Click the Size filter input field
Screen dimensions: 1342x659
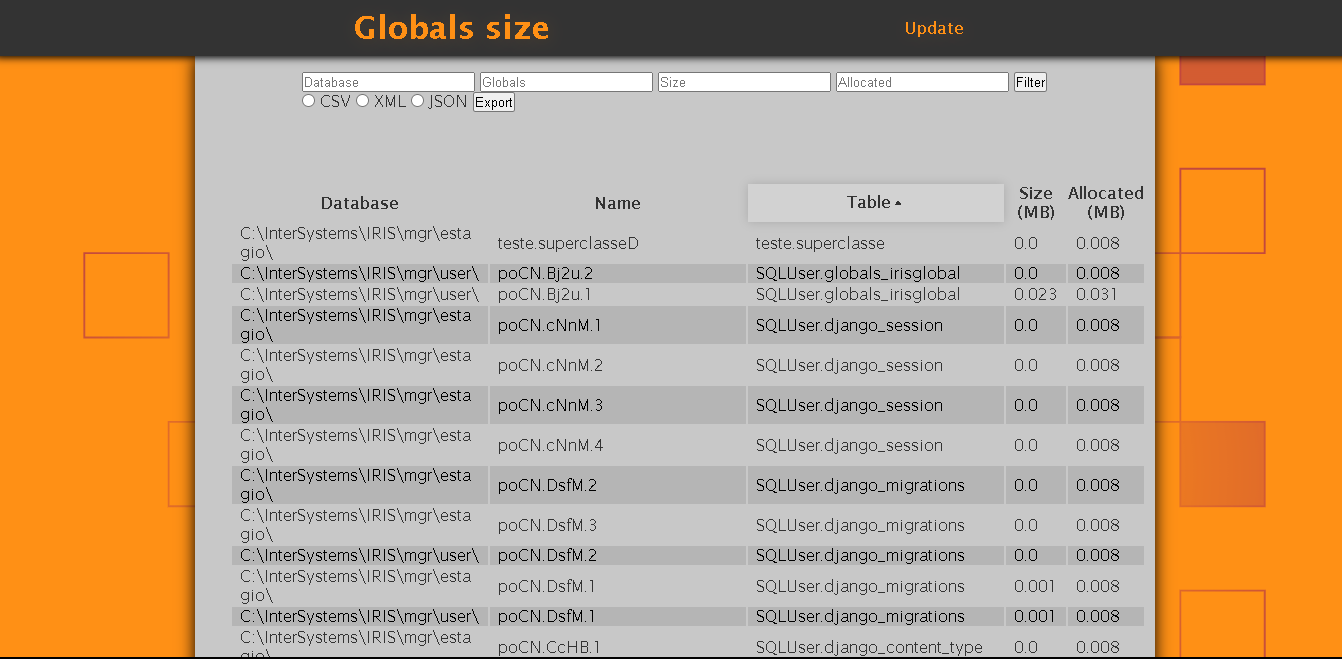pyautogui.click(x=744, y=81)
